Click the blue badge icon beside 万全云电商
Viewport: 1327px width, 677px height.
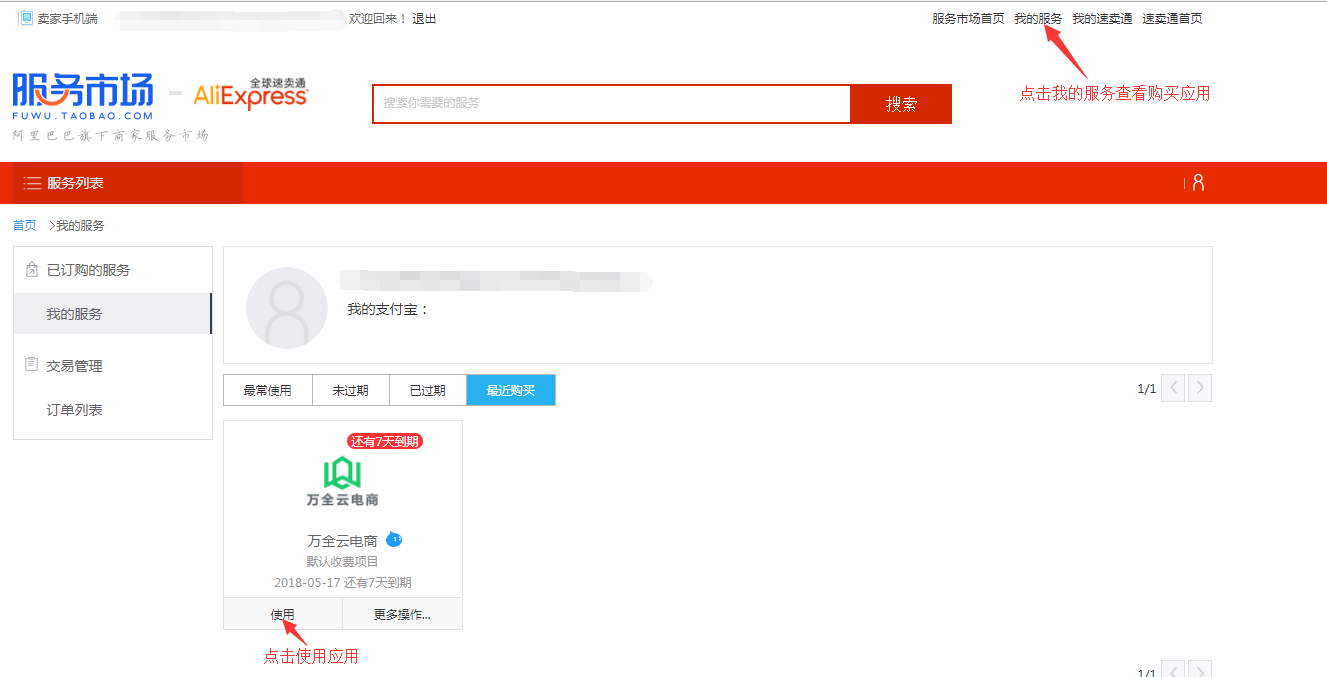coord(394,539)
